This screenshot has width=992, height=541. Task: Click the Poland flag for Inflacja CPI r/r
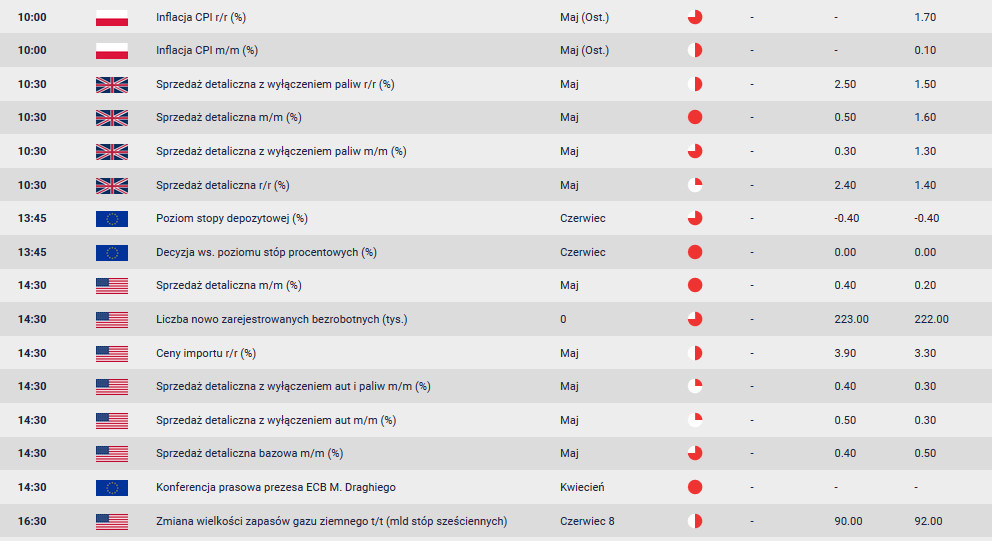[112, 17]
